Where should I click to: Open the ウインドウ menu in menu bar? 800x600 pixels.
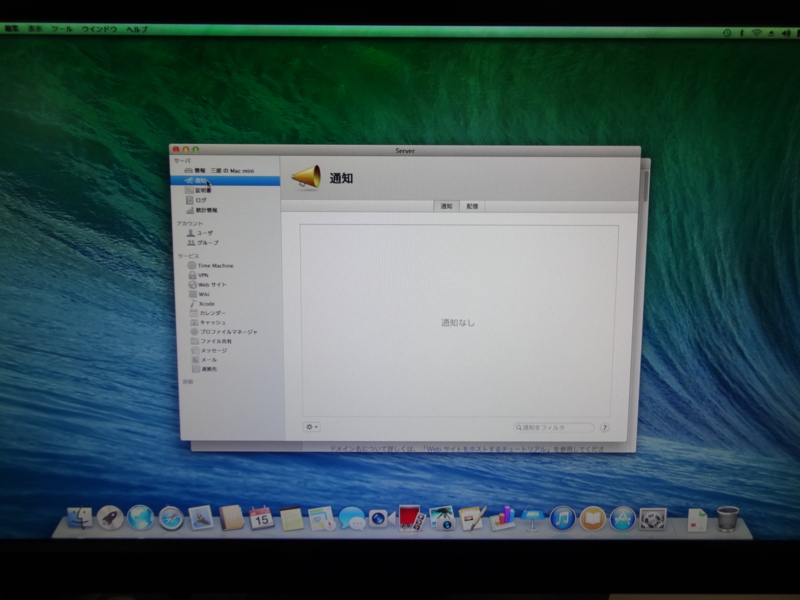99,29
